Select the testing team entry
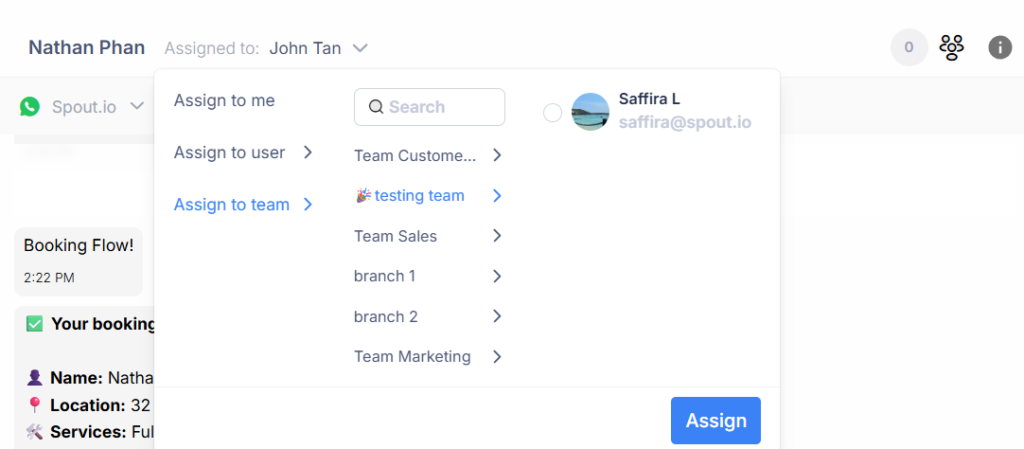Viewport: 1024px width, 449px height. click(x=419, y=196)
